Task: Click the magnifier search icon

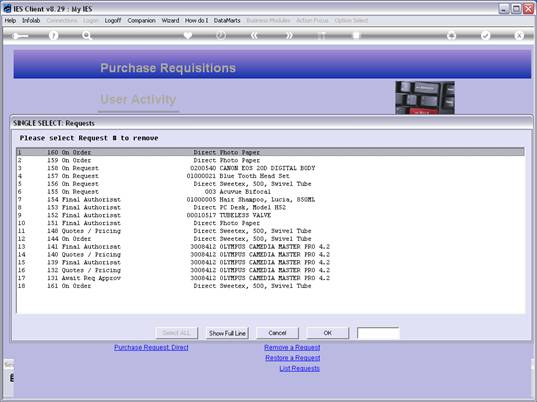Action: (x=87, y=36)
